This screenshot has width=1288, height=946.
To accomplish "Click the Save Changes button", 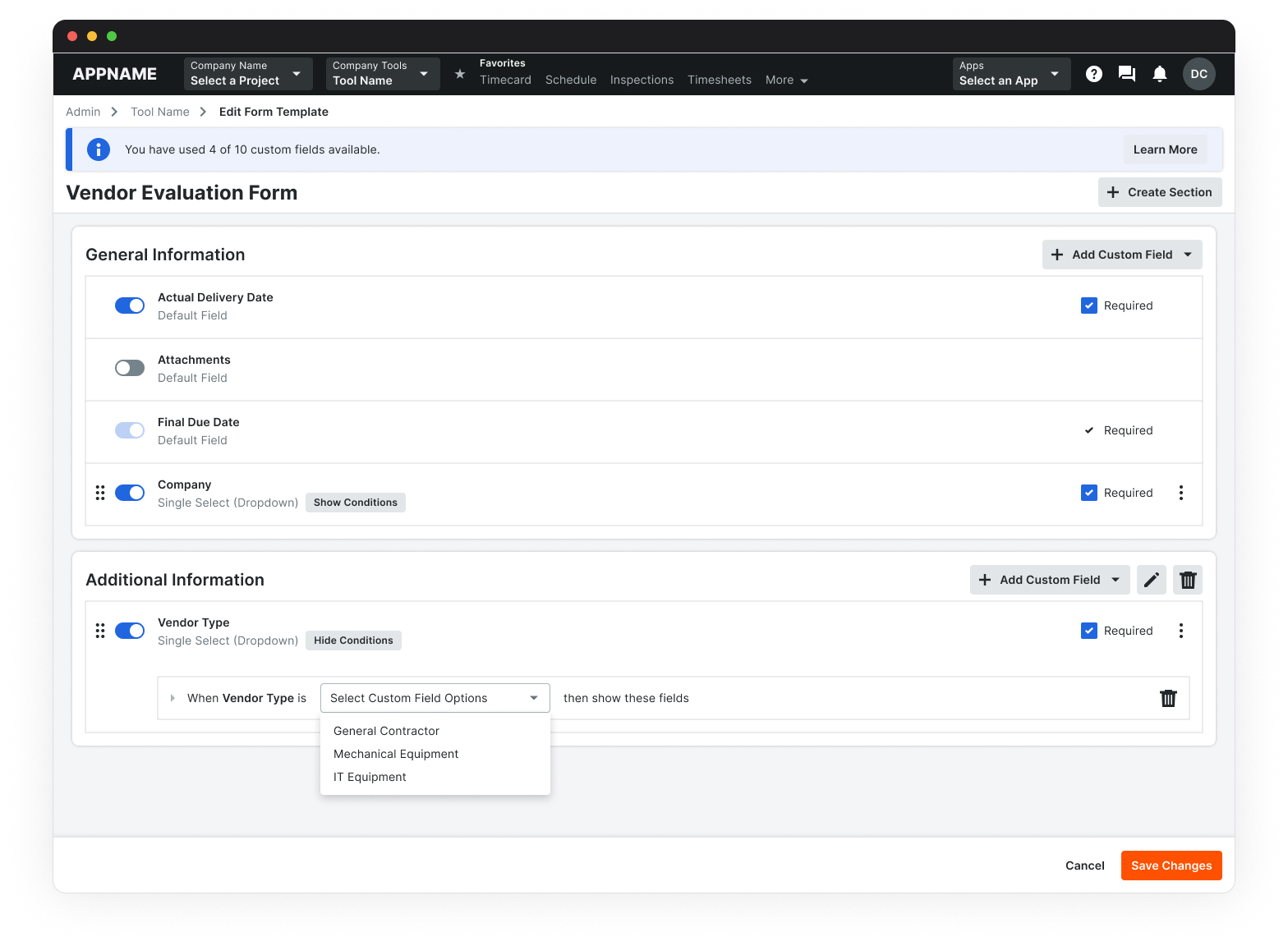I will pyautogui.click(x=1171, y=866).
